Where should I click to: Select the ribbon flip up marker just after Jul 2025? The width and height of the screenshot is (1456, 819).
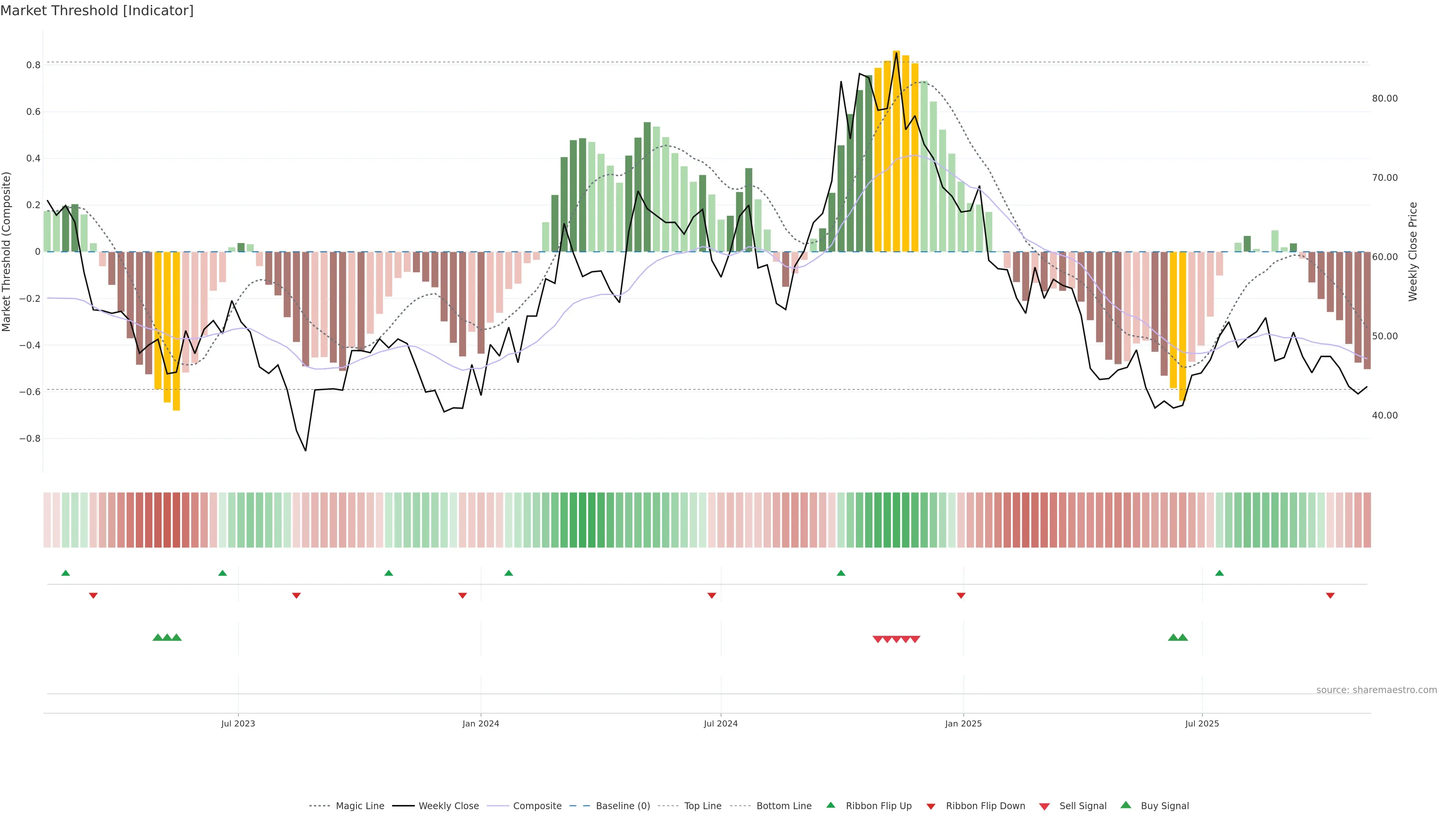pos(1219,573)
